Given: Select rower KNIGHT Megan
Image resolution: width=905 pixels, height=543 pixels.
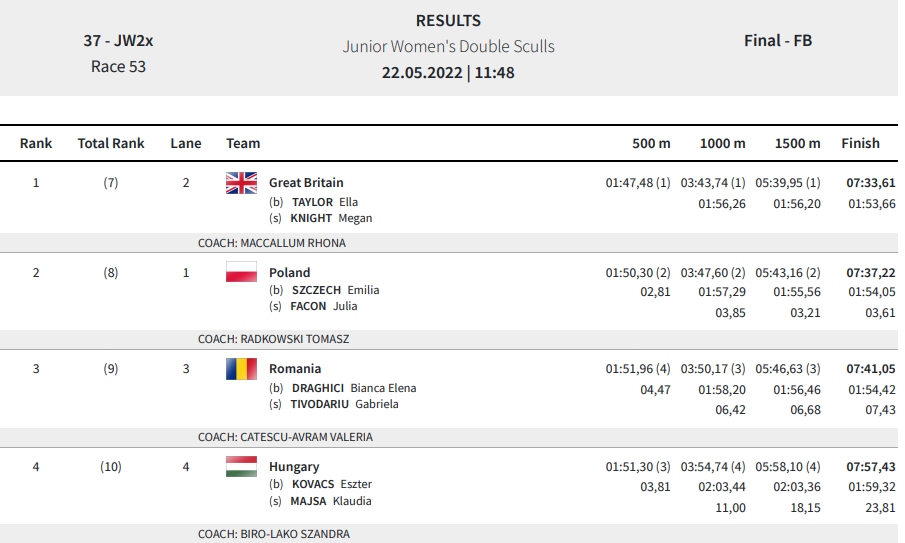Looking at the screenshot, I should pyautogui.click(x=331, y=218).
